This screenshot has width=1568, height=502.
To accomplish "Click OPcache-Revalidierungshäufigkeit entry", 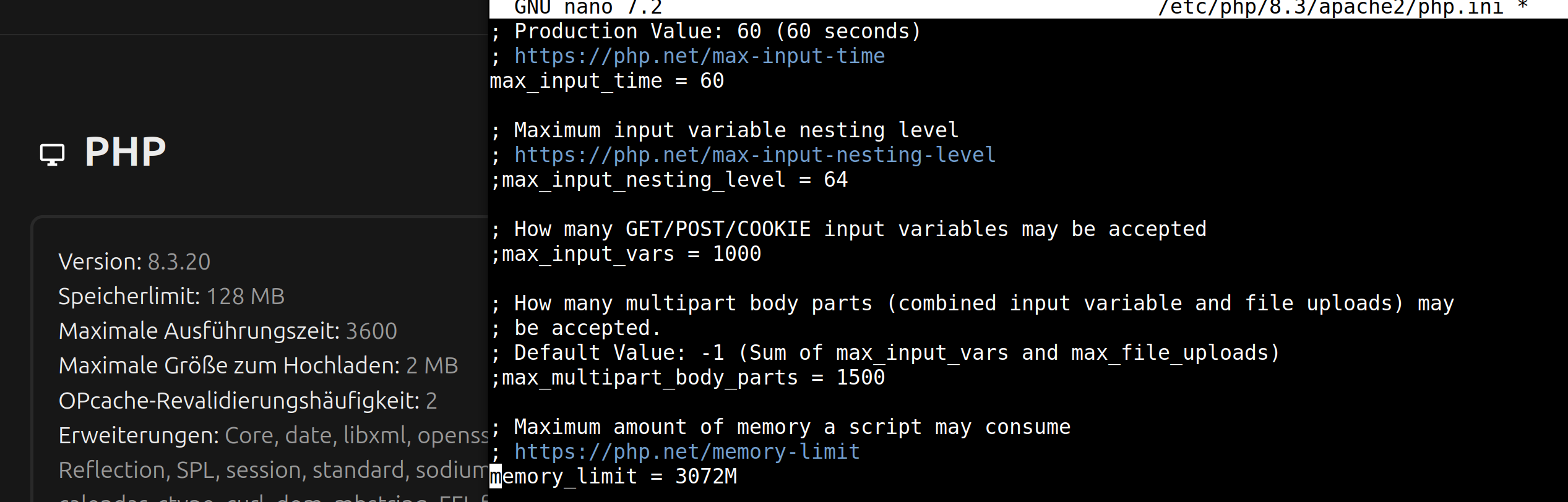I will (248, 401).
